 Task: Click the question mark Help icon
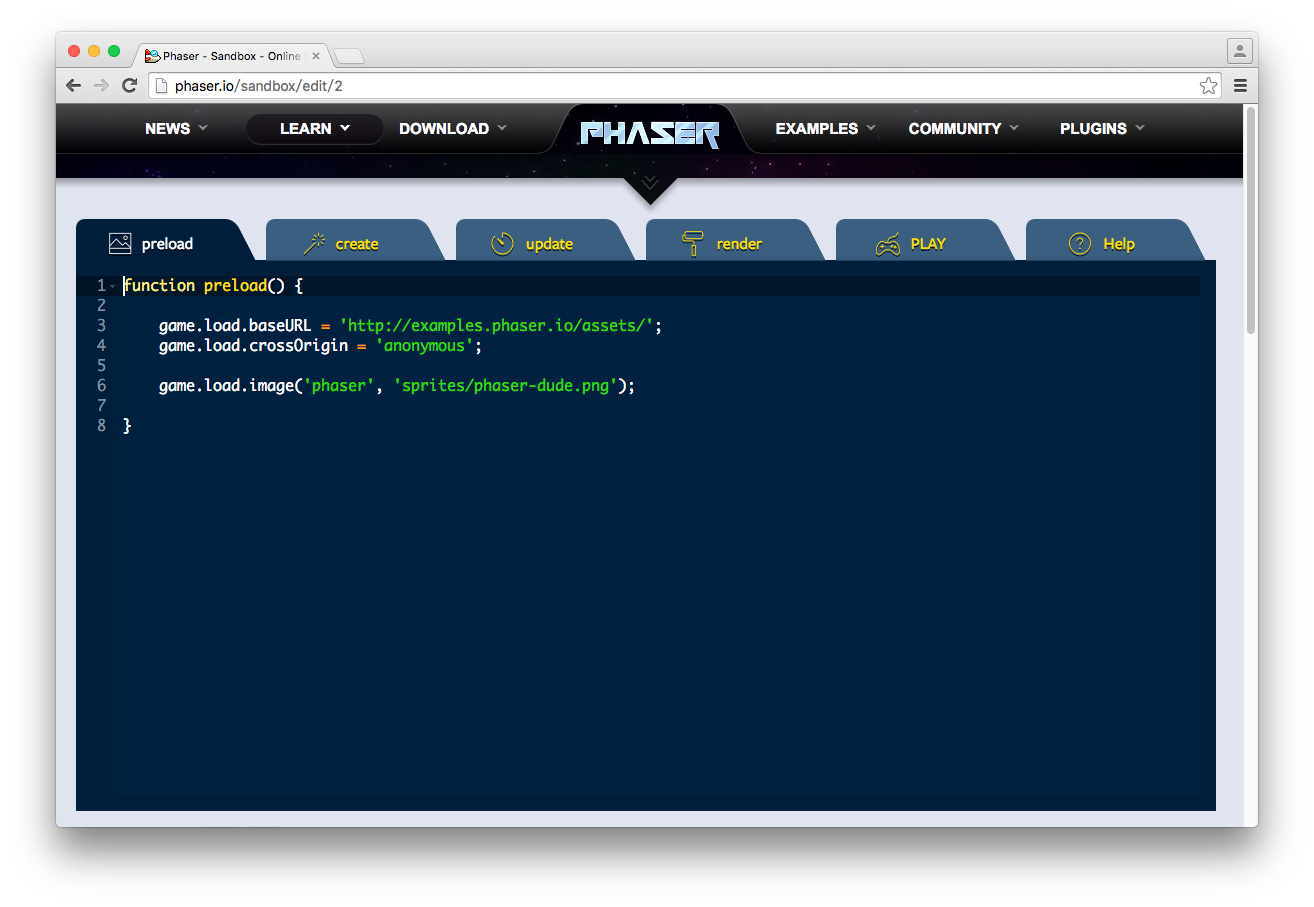[1080, 243]
